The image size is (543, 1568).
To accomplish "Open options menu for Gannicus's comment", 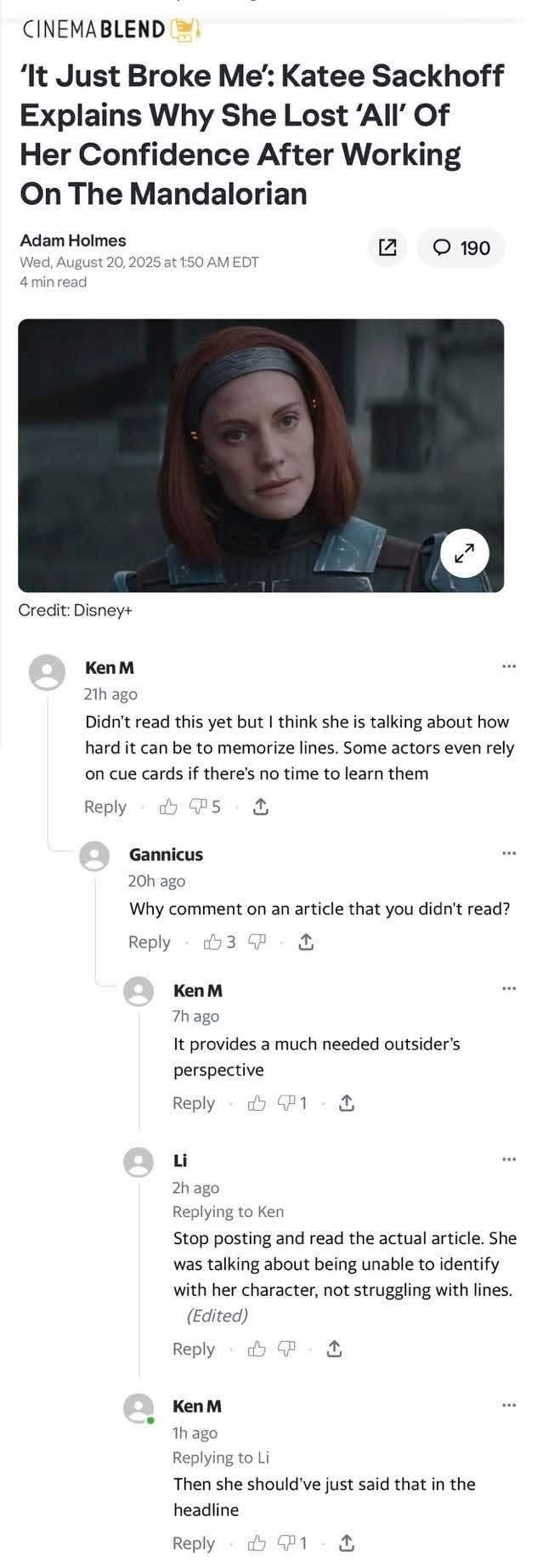I will [508, 852].
